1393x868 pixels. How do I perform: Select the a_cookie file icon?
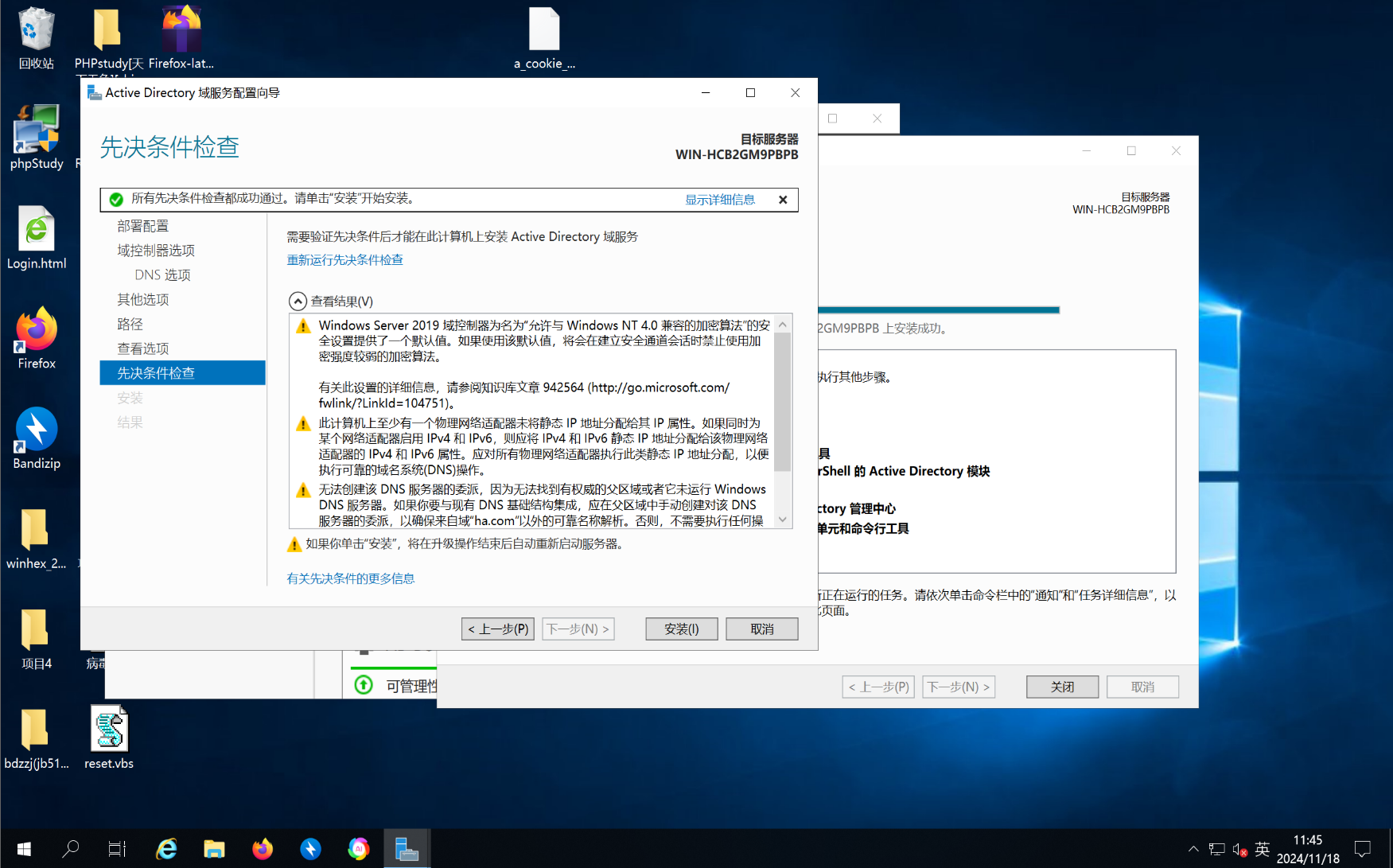[544, 38]
